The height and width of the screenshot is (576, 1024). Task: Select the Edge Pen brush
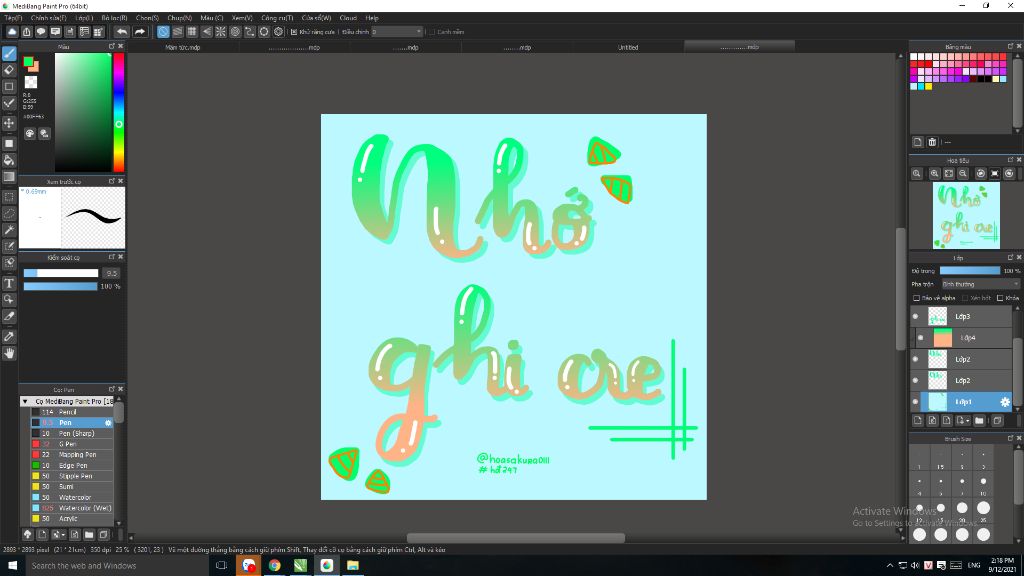[x=72, y=466]
